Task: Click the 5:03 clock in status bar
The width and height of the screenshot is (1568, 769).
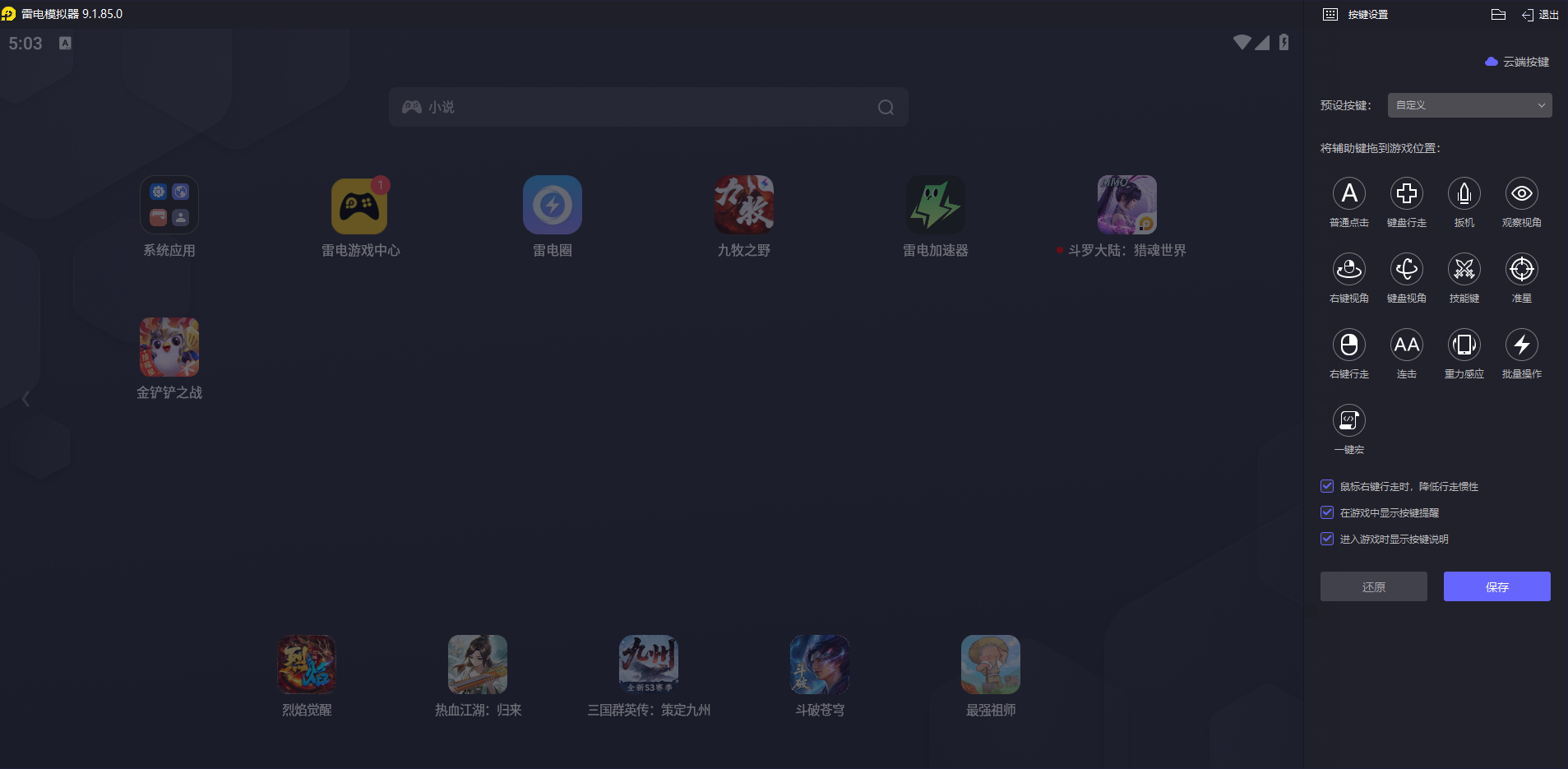Action: point(25,43)
